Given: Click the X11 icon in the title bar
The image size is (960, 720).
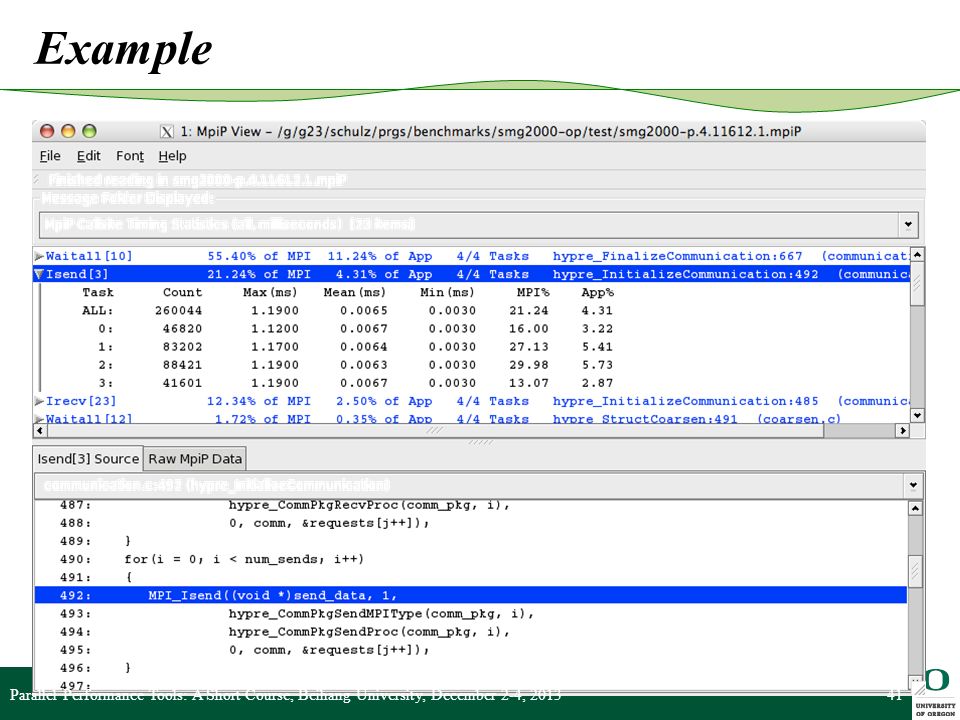Looking at the screenshot, I should pos(167,132).
